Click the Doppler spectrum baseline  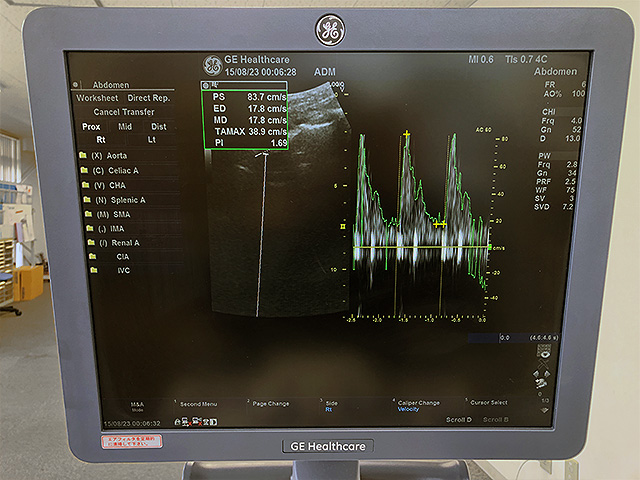(420, 247)
